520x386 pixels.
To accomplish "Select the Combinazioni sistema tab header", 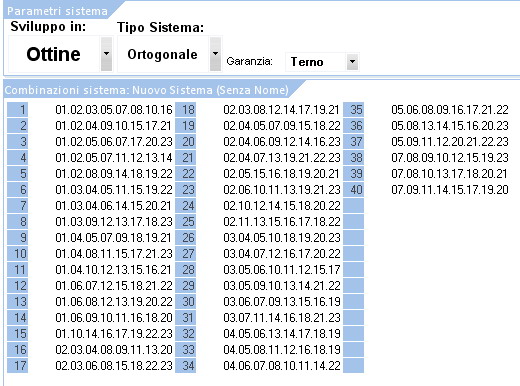I will coord(147,90).
